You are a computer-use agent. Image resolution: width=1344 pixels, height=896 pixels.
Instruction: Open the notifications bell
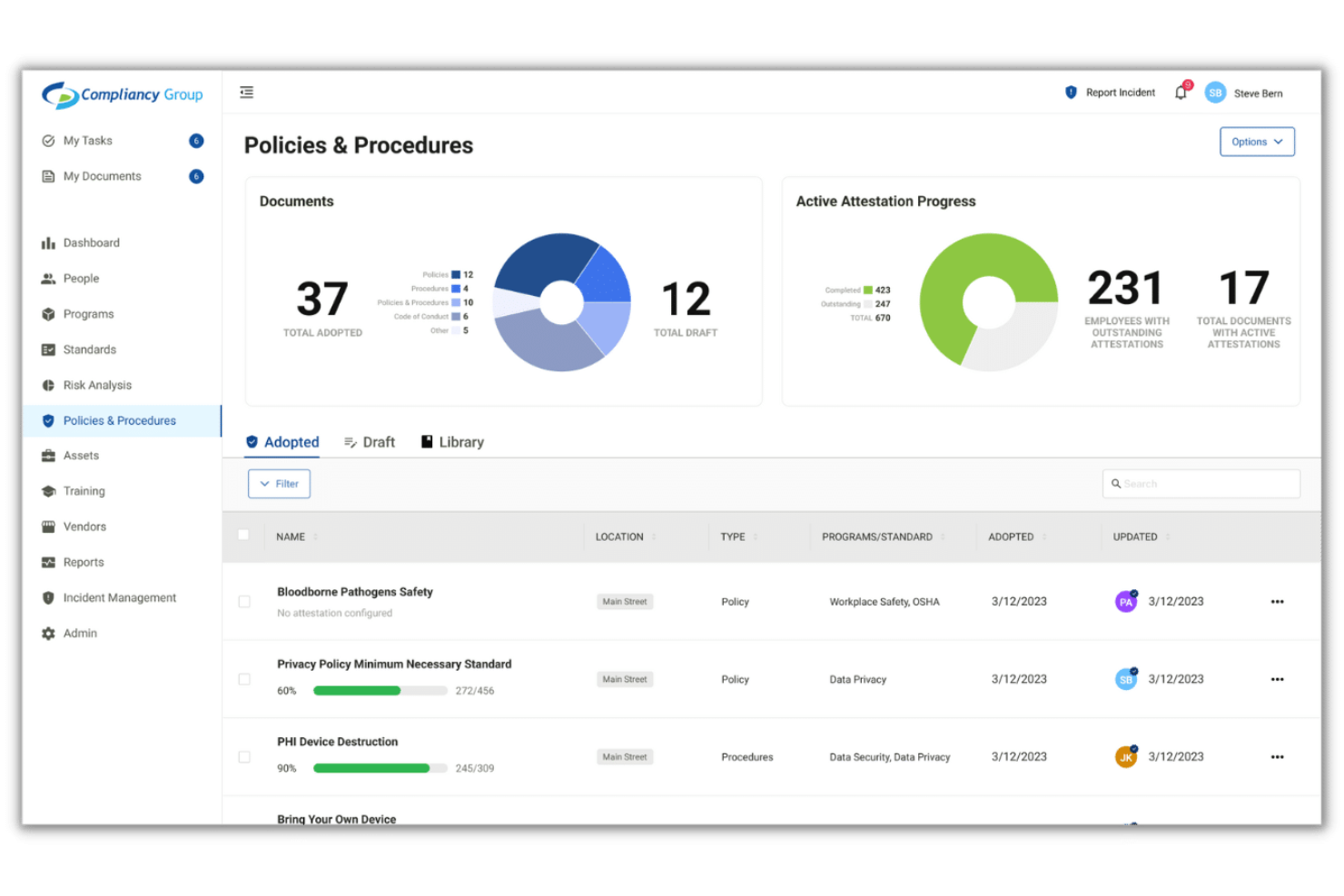(x=1180, y=92)
